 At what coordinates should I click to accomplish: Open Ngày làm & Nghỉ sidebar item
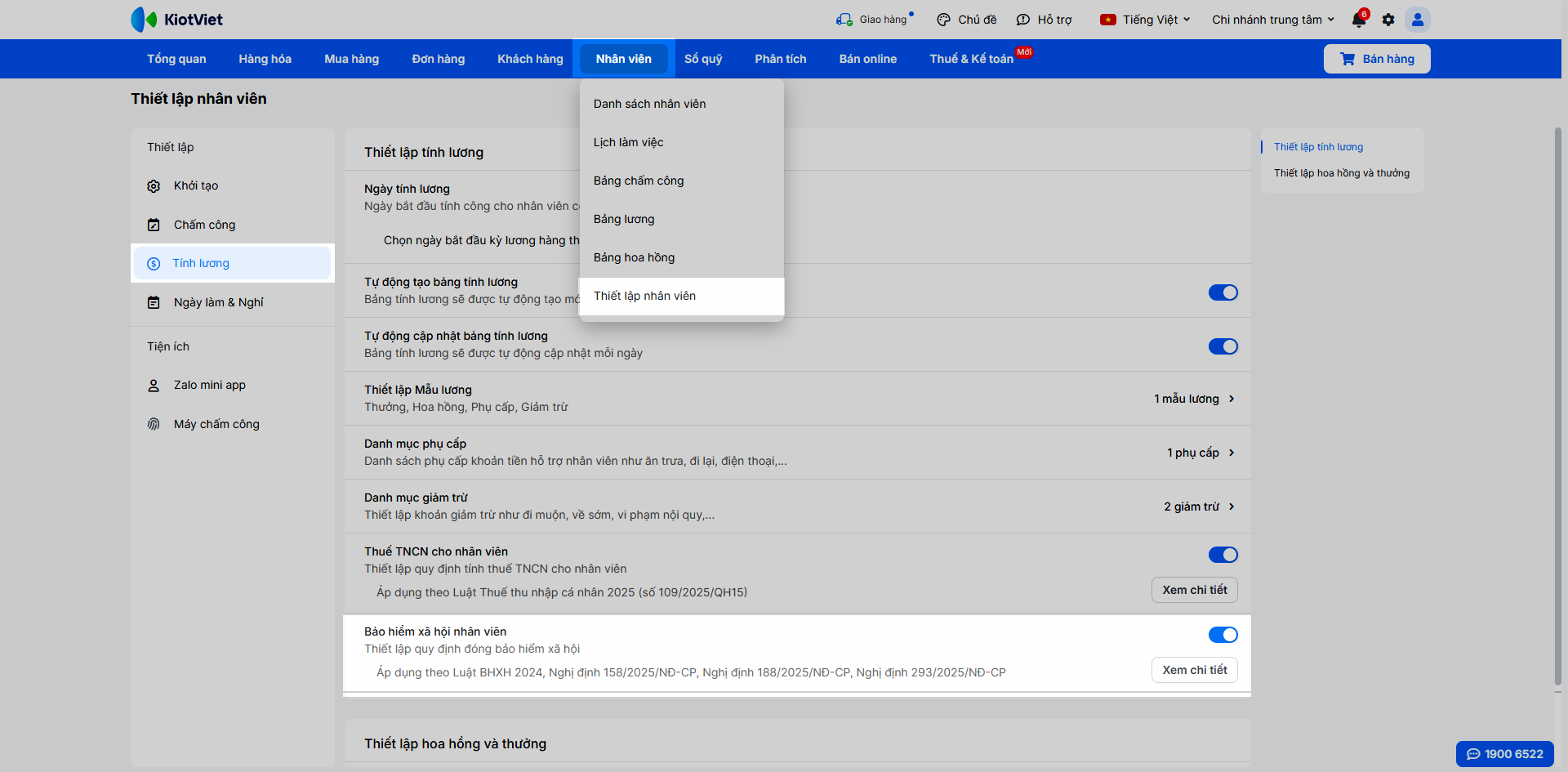click(x=233, y=302)
